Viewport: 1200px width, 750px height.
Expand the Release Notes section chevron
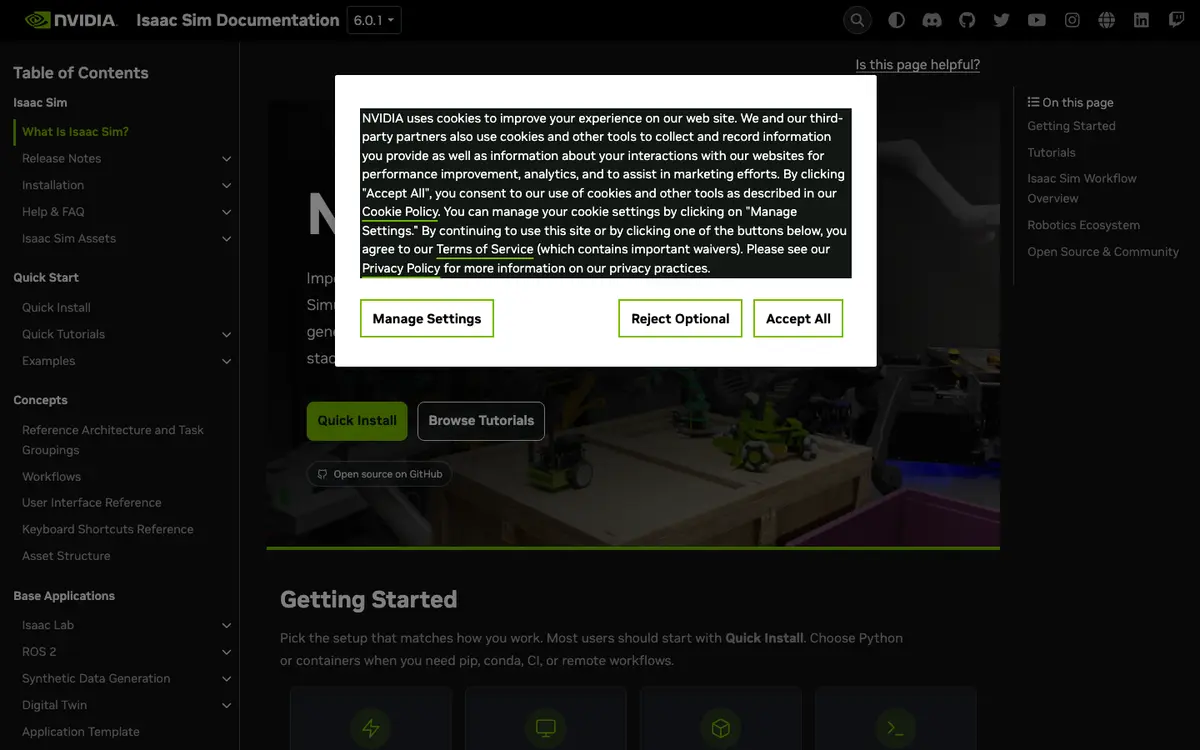tap(226, 159)
